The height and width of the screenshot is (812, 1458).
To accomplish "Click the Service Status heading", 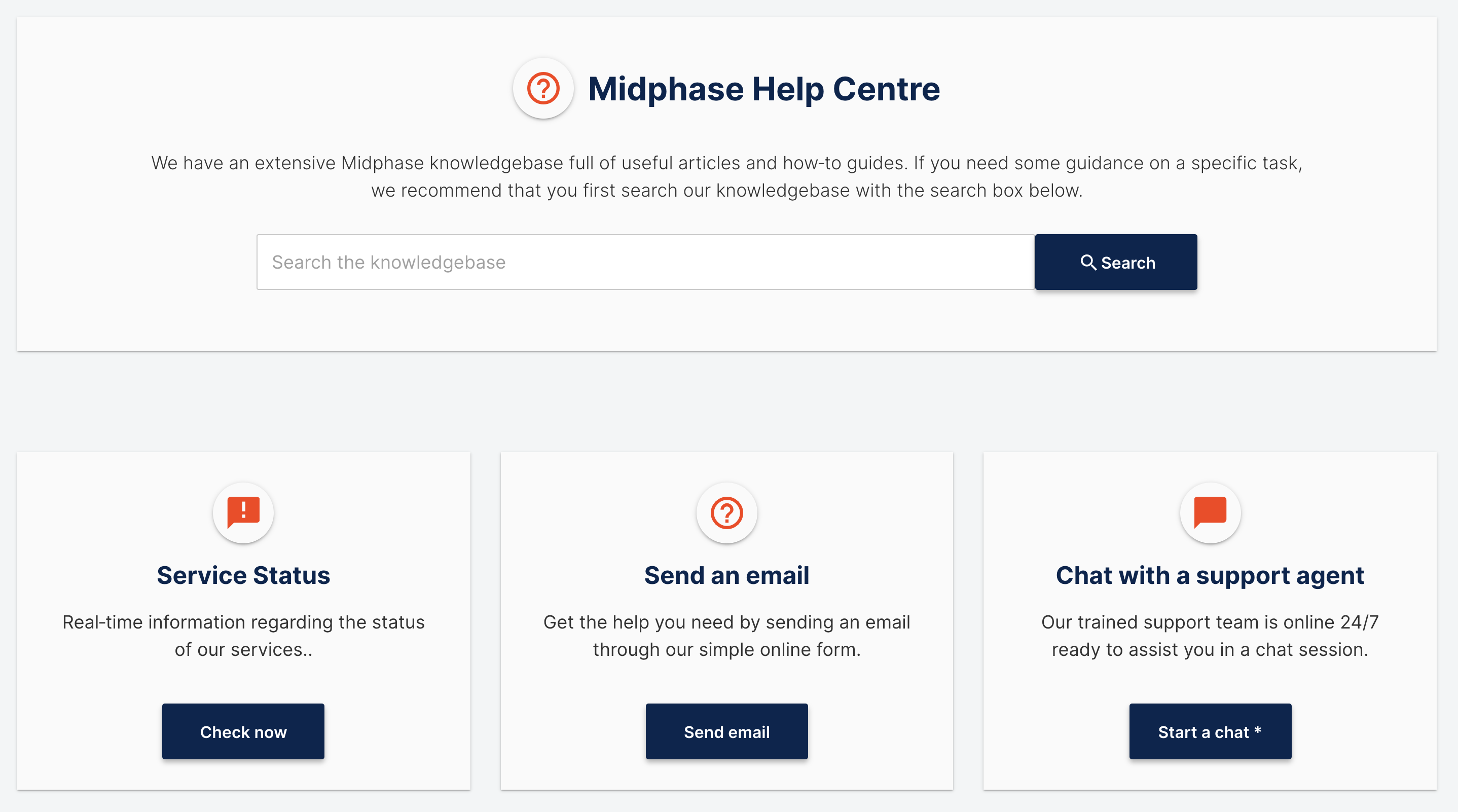I will [243, 575].
